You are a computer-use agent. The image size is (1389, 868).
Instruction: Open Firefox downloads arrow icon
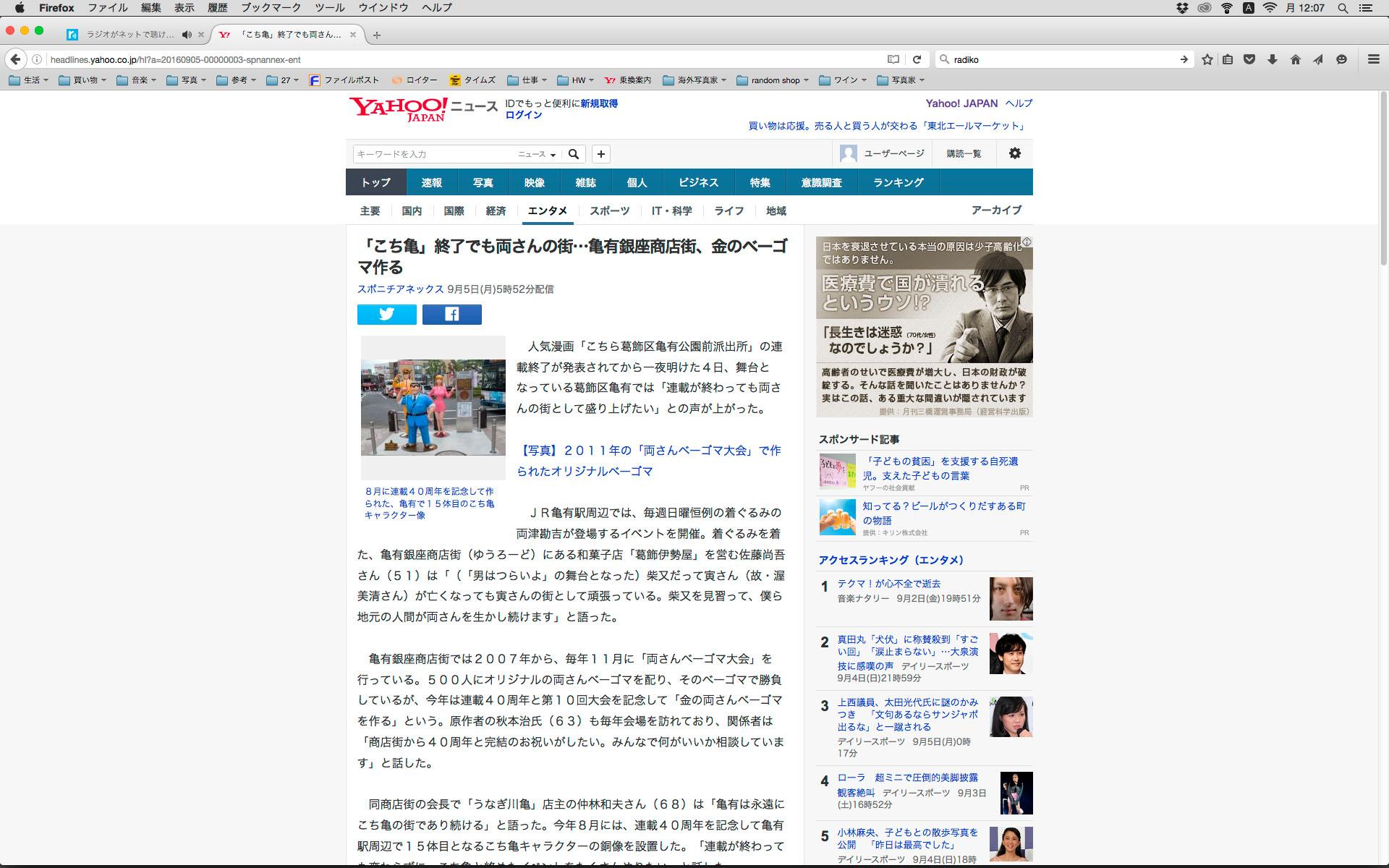click(1272, 59)
